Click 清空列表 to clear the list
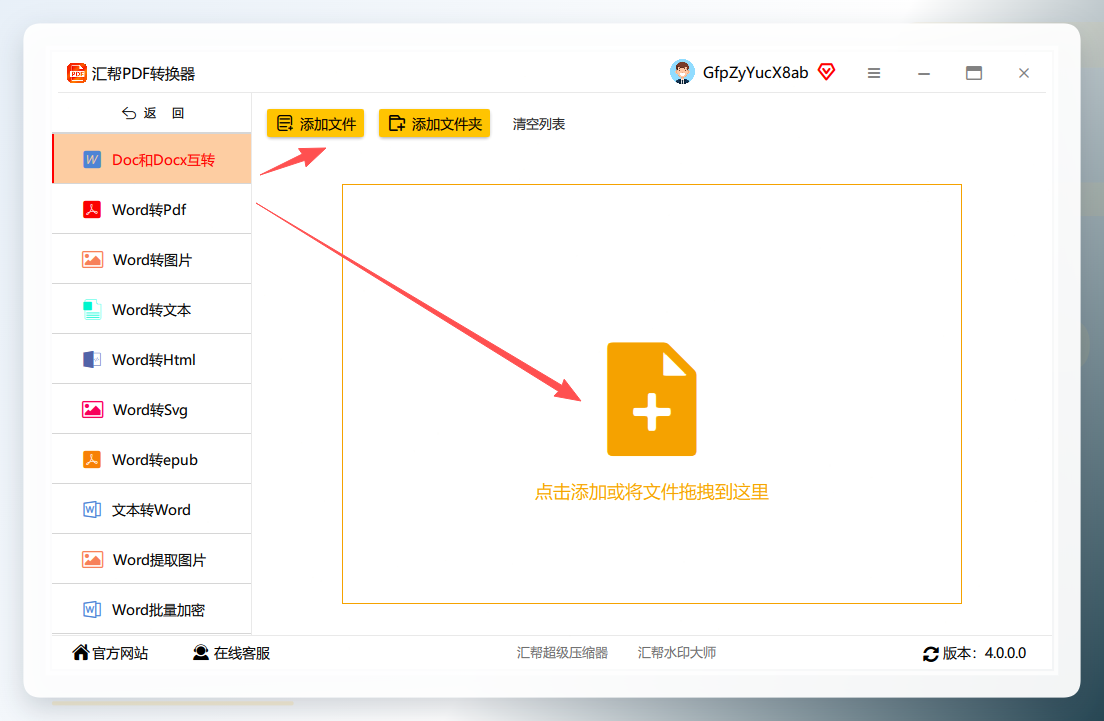This screenshot has height=721, width=1104. tap(539, 125)
